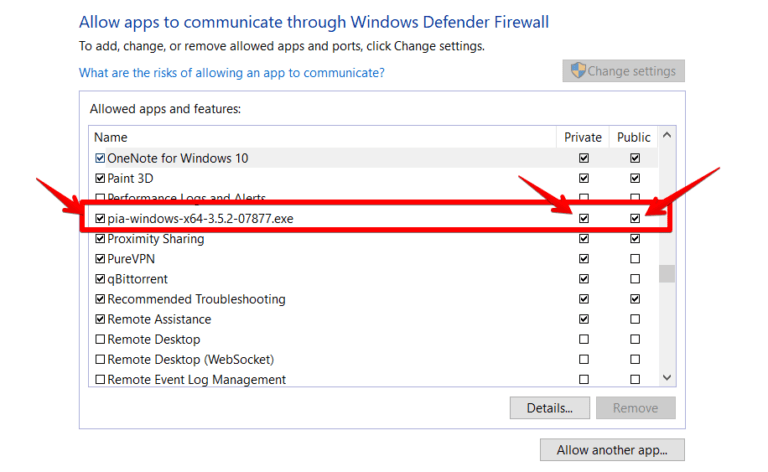The height and width of the screenshot is (472, 768).
Task: Sort list by the Name column header
Action: pos(320,137)
